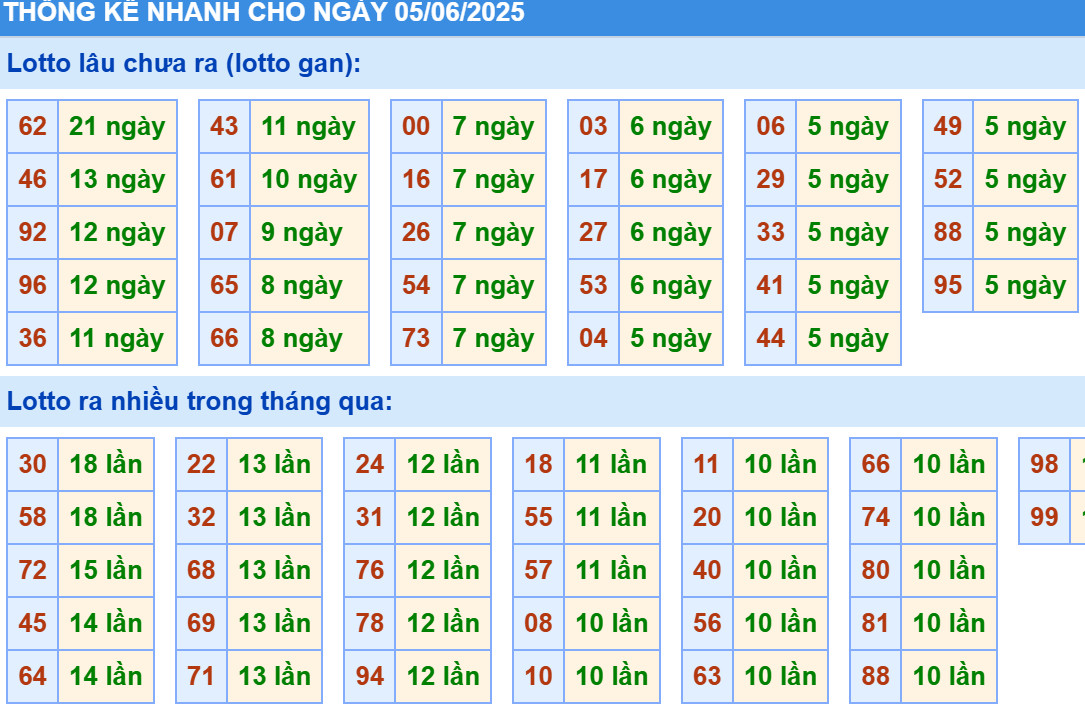Click number 92 in the gan list

coord(31,232)
